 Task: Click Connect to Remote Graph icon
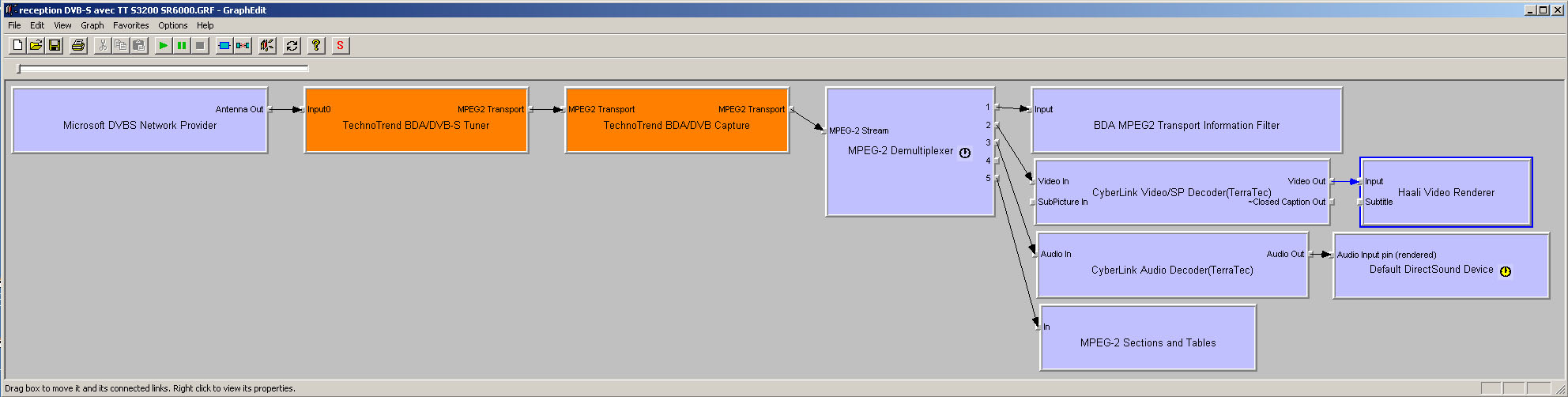(x=267, y=46)
